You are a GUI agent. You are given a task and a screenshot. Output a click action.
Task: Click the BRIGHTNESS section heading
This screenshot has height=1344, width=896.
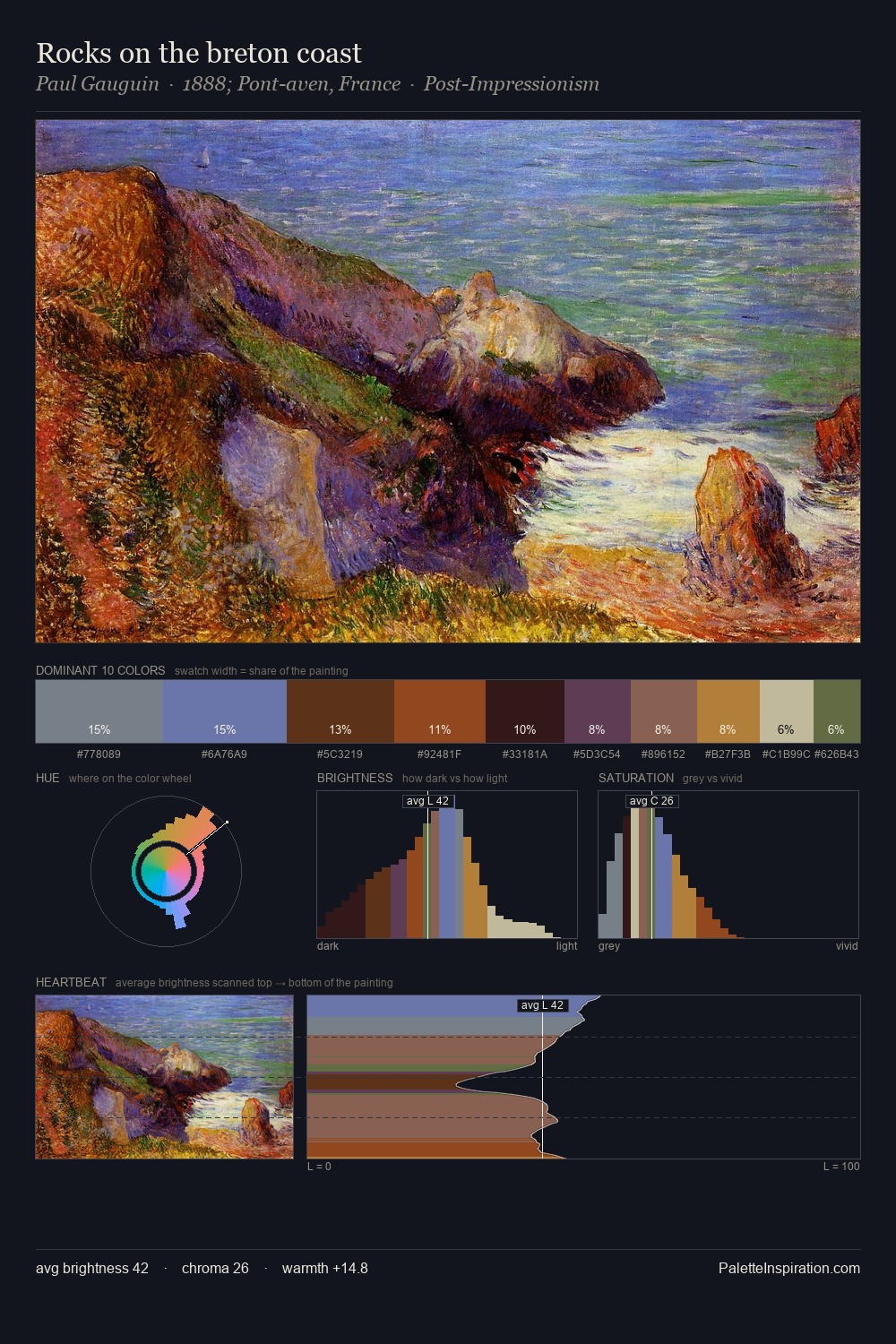click(355, 778)
